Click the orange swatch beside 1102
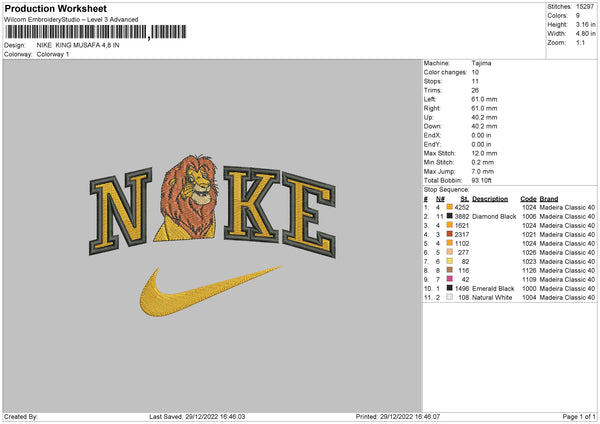The height and width of the screenshot is (424, 600). (x=449, y=243)
